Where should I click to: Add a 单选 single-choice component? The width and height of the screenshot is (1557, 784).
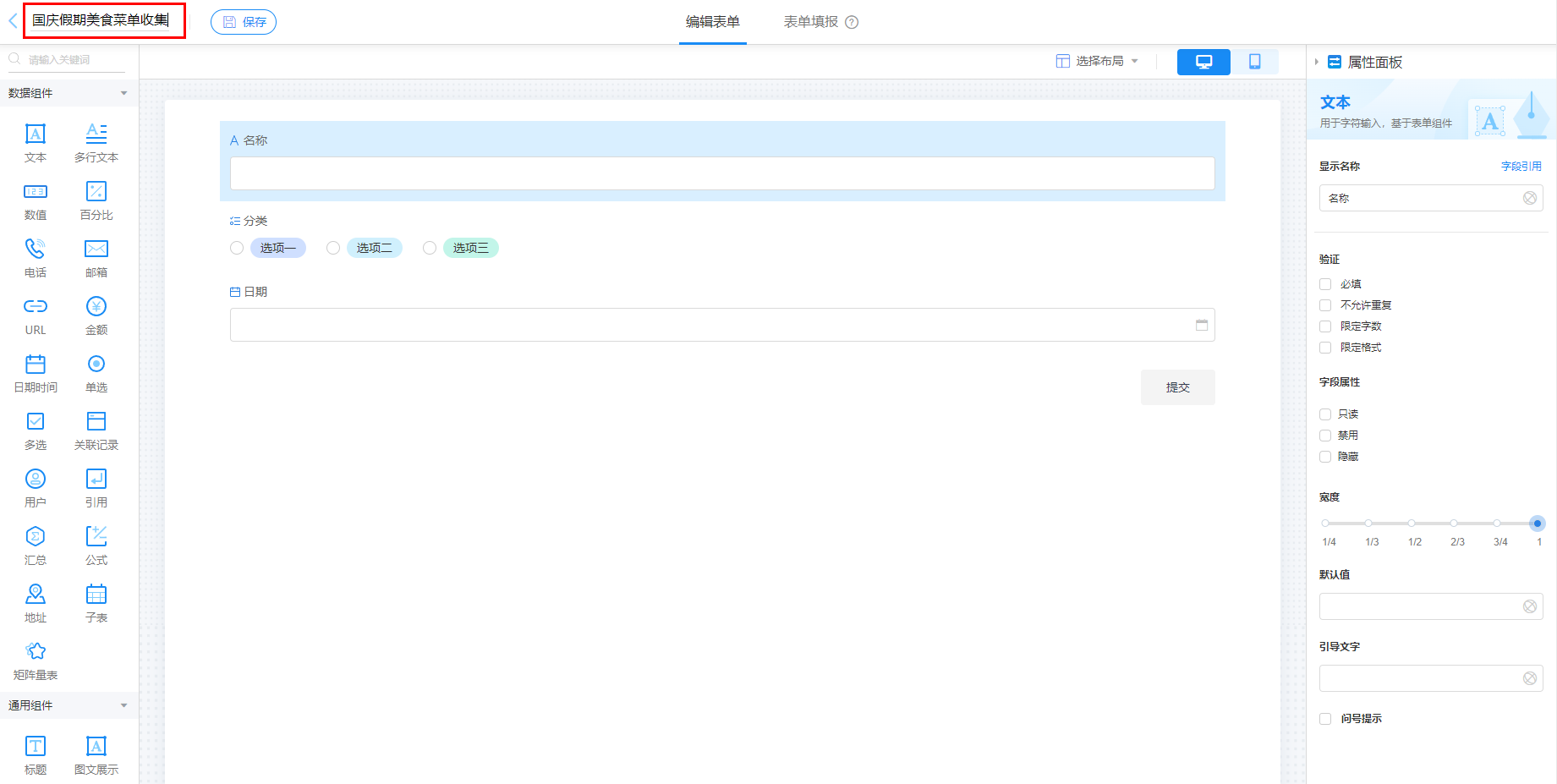tap(96, 373)
